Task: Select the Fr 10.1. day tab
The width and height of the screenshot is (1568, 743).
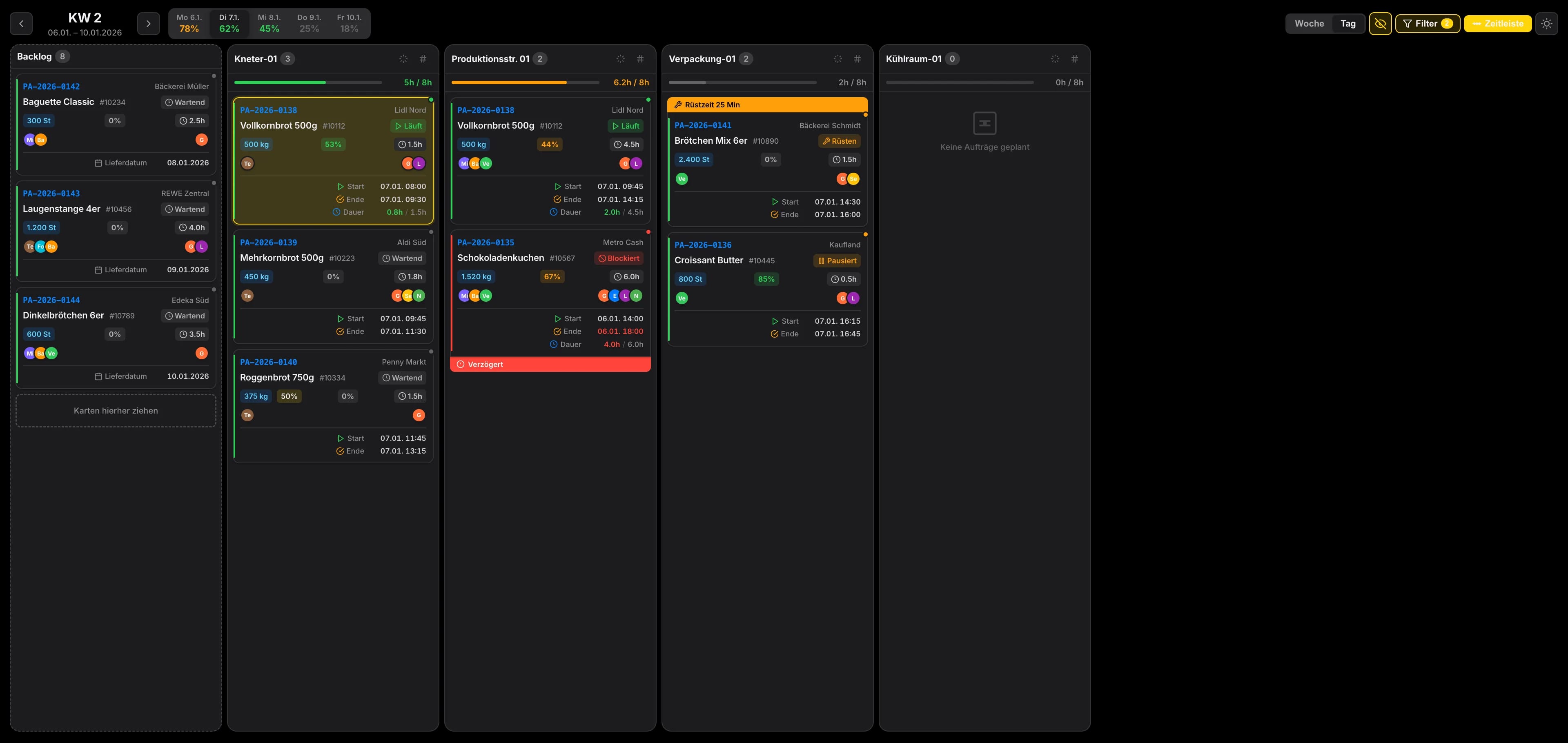Action: tap(349, 23)
